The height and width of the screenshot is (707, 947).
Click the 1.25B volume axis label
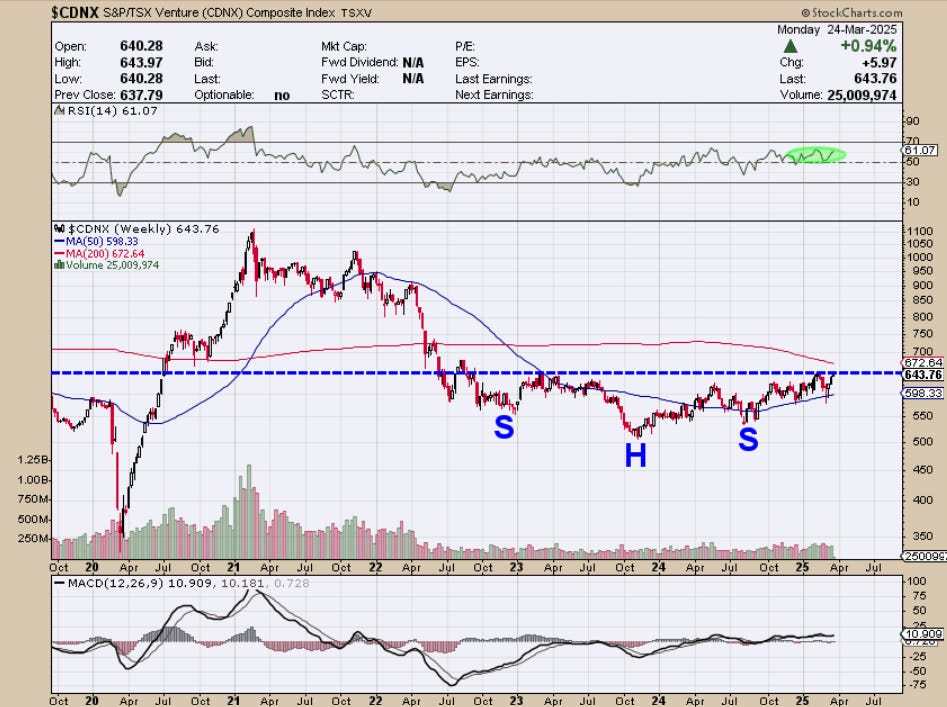click(x=33, y=460)
